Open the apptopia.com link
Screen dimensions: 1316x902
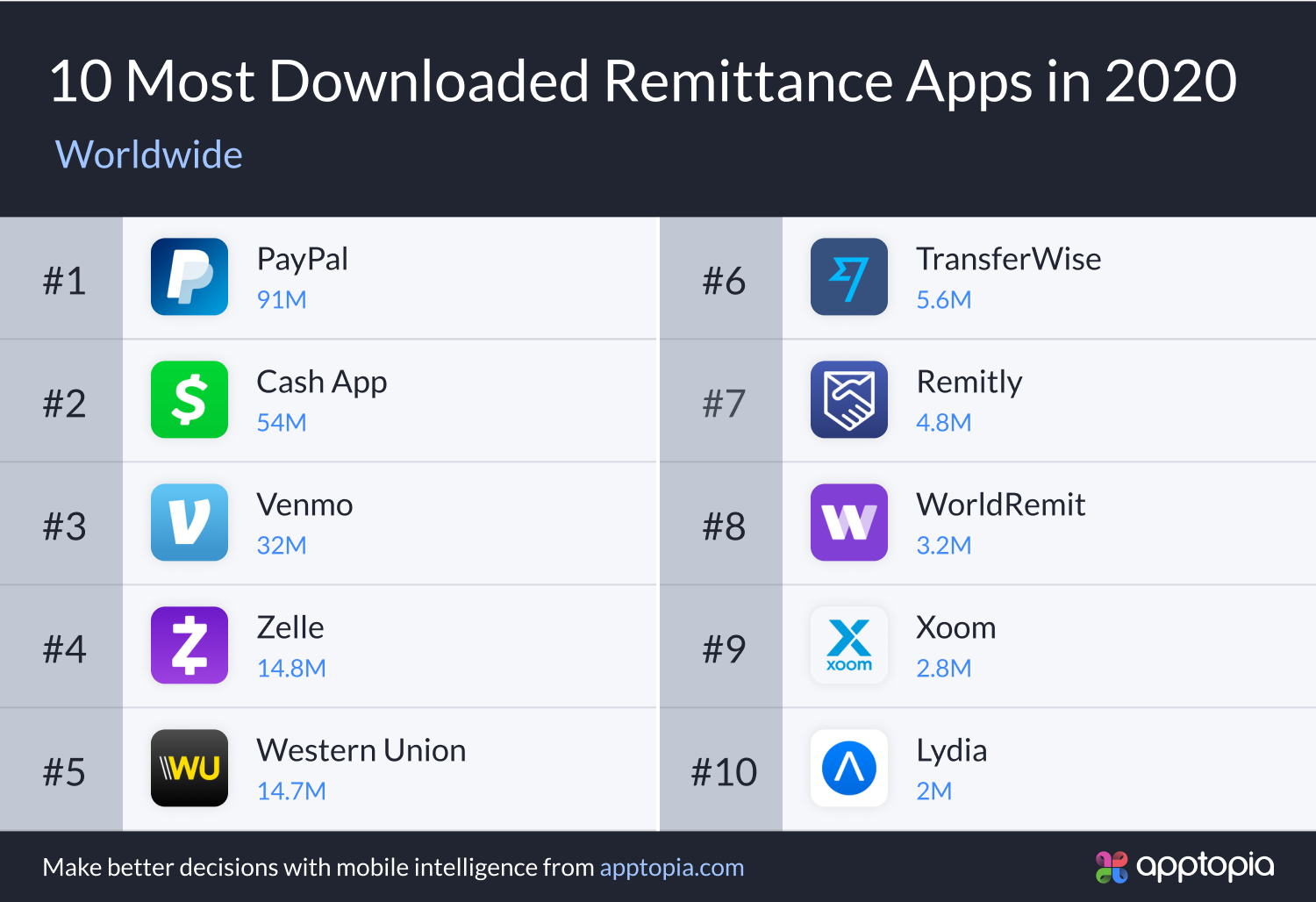coord(671,868)
